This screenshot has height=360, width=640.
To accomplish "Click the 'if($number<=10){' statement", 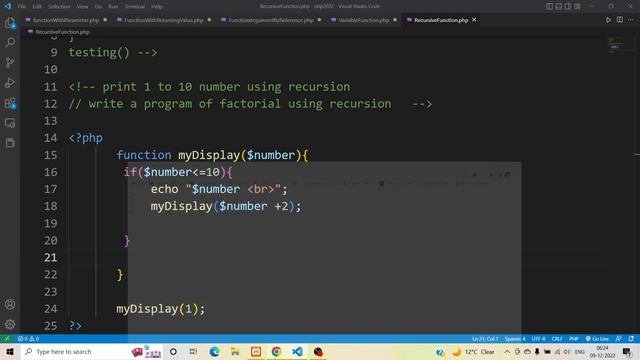I will click(x=178, y=172).
